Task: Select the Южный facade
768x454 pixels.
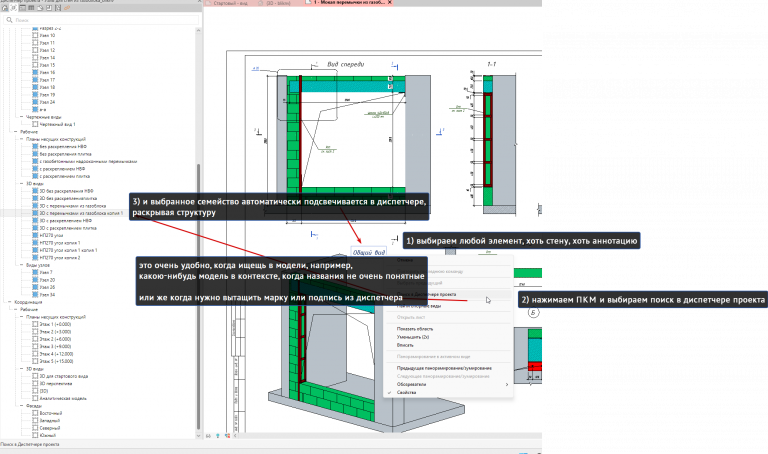Action: [x=48, y=435]
